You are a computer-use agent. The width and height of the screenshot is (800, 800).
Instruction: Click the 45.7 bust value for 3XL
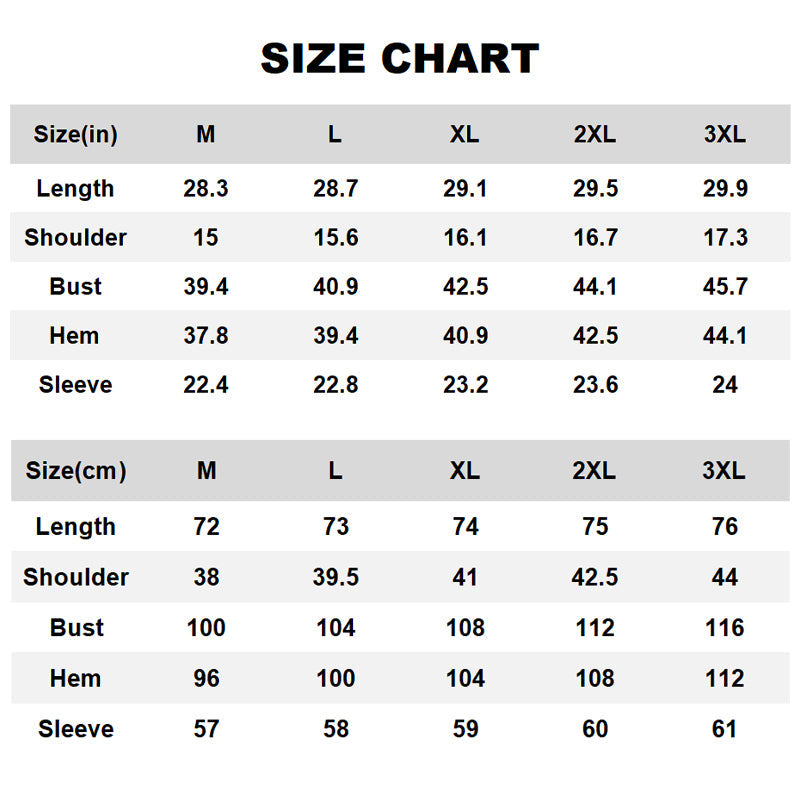[725, 286]
